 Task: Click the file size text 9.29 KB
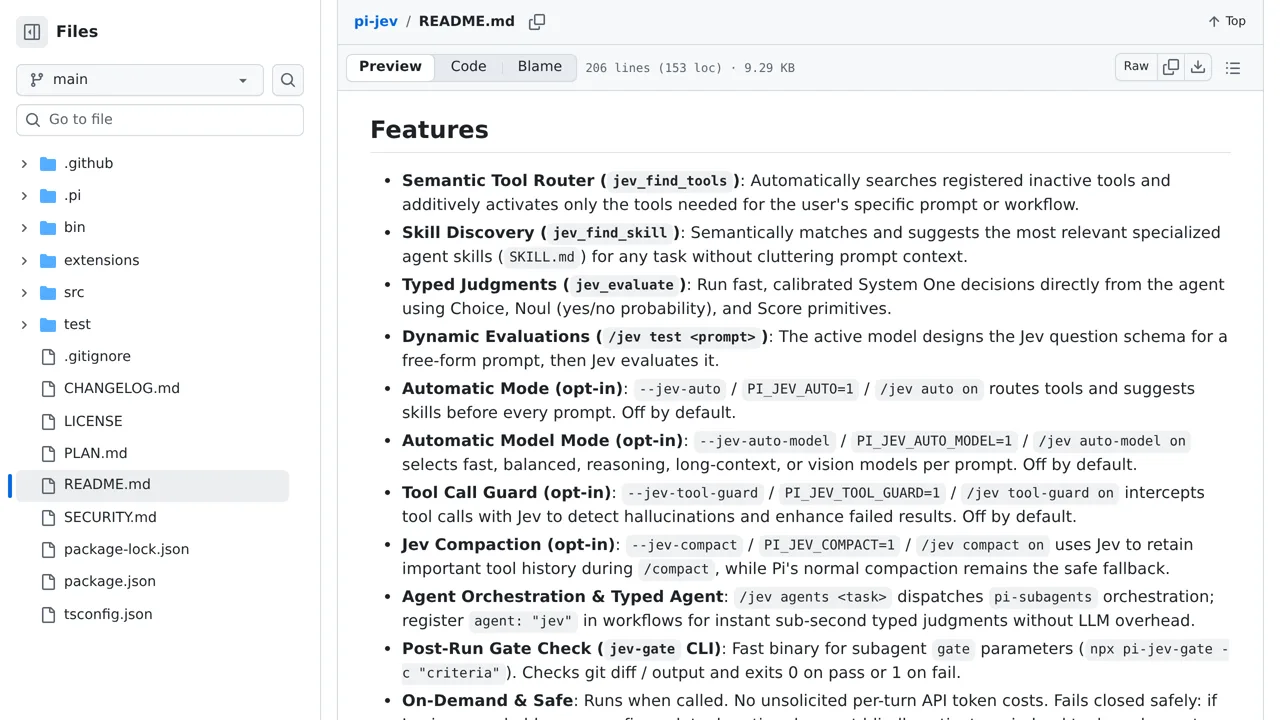tap(769, 68)
